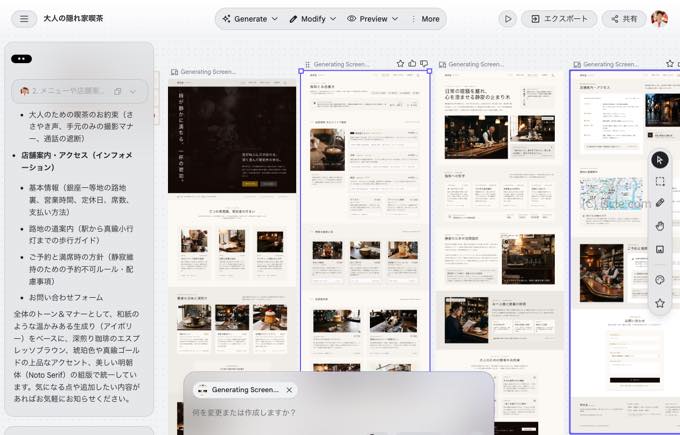Open the hamburger main menu
This screenshot has height=435, width=680.
(x=24, y=19)
